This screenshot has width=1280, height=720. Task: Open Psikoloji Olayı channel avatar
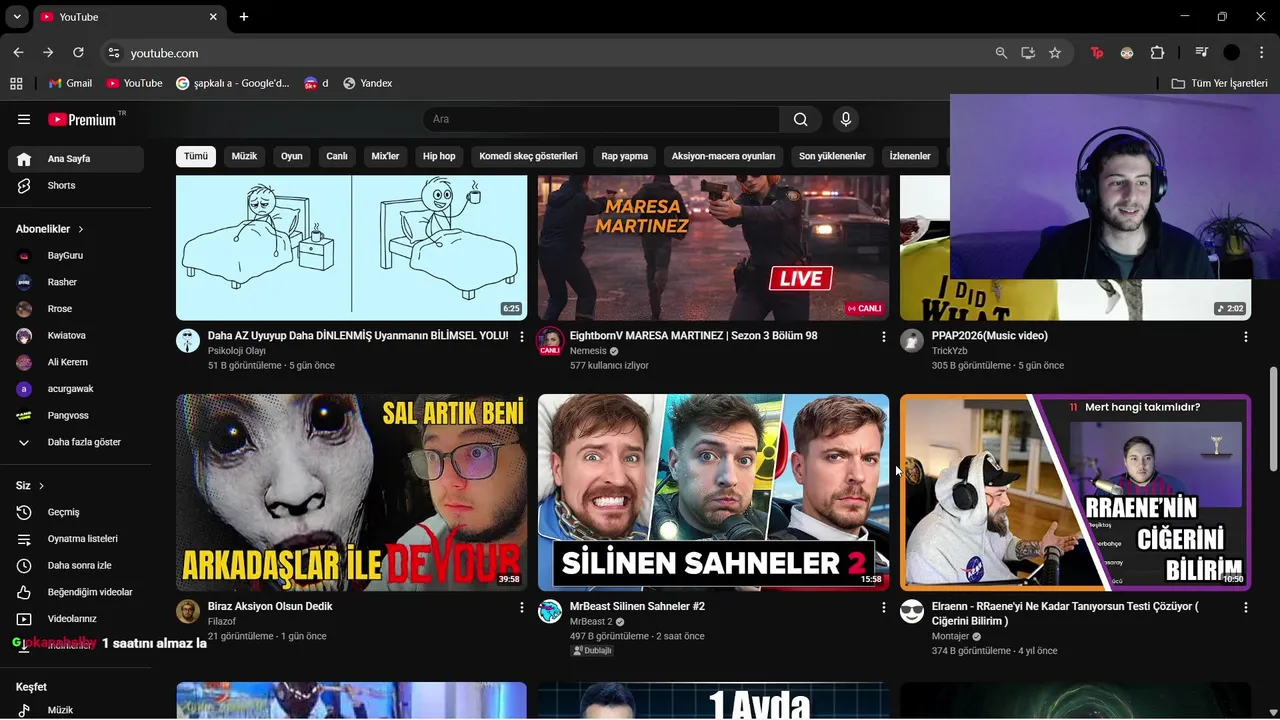pos(188,341)
